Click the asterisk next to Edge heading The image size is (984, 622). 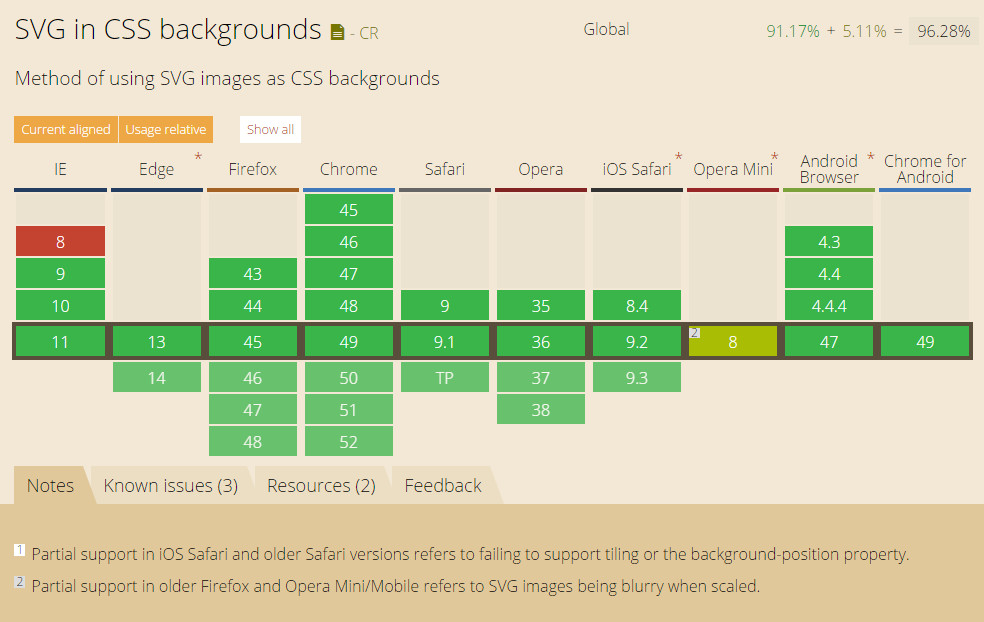click(198, 157)
